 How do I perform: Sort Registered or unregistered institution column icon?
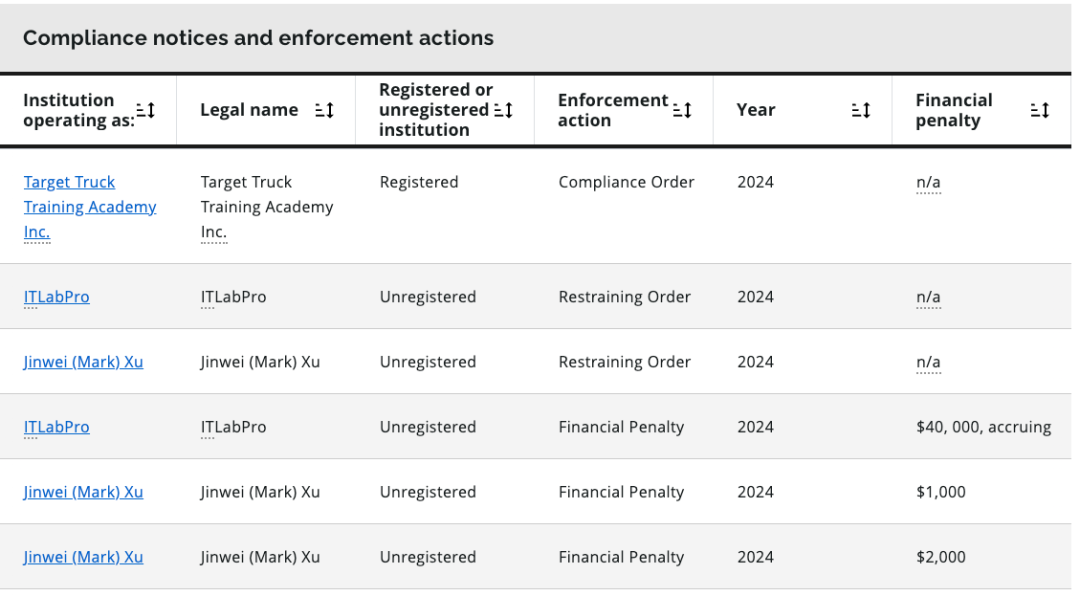[503, 110]
